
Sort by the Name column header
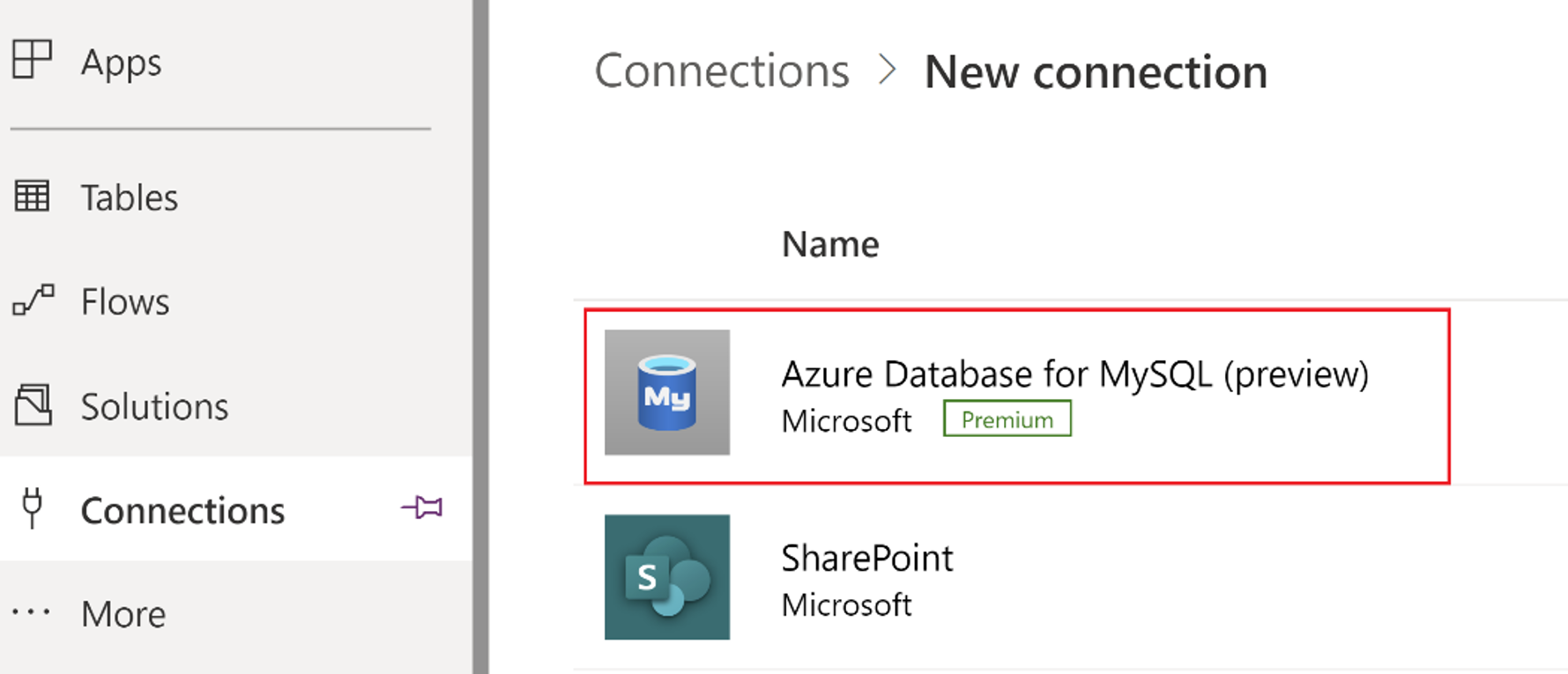[830, 244]
